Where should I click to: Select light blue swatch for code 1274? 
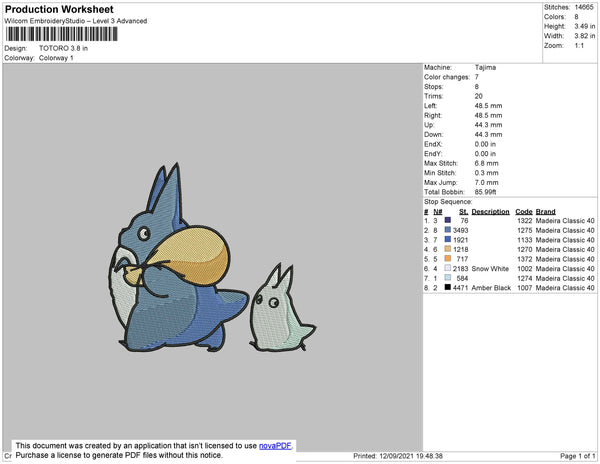point(447,278)
